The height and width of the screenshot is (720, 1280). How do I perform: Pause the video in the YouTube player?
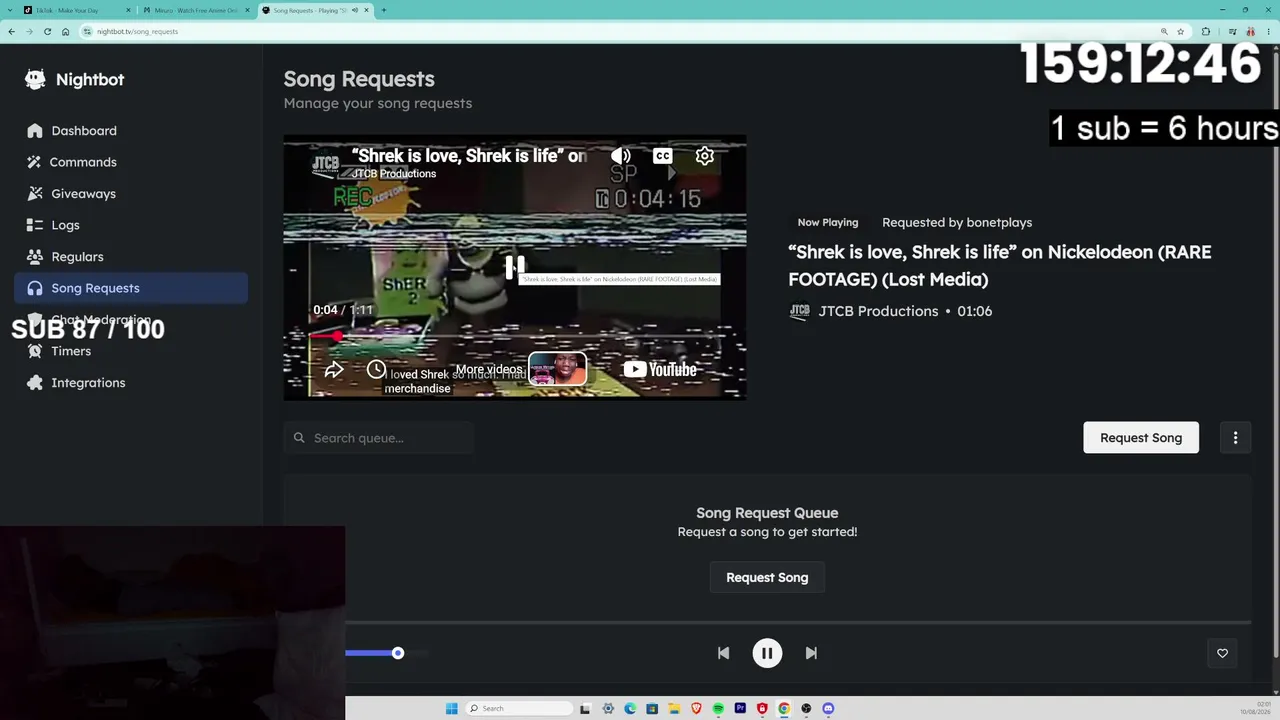pyautogui.click(x=515, y=267)
